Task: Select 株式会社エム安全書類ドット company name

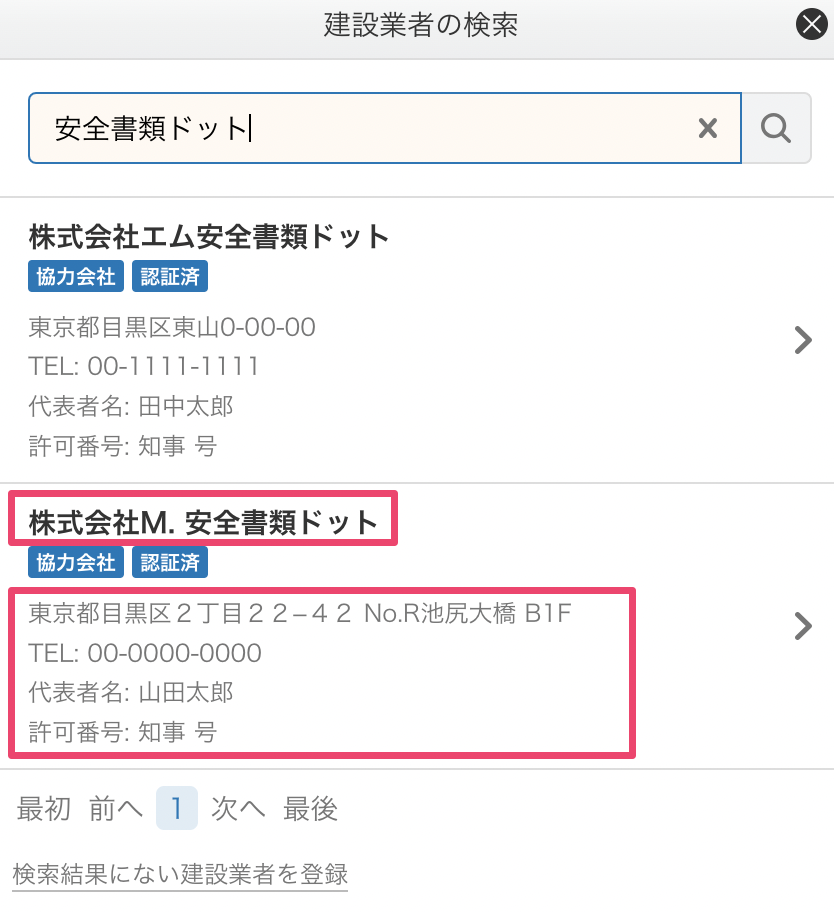Action: [209, 237]
